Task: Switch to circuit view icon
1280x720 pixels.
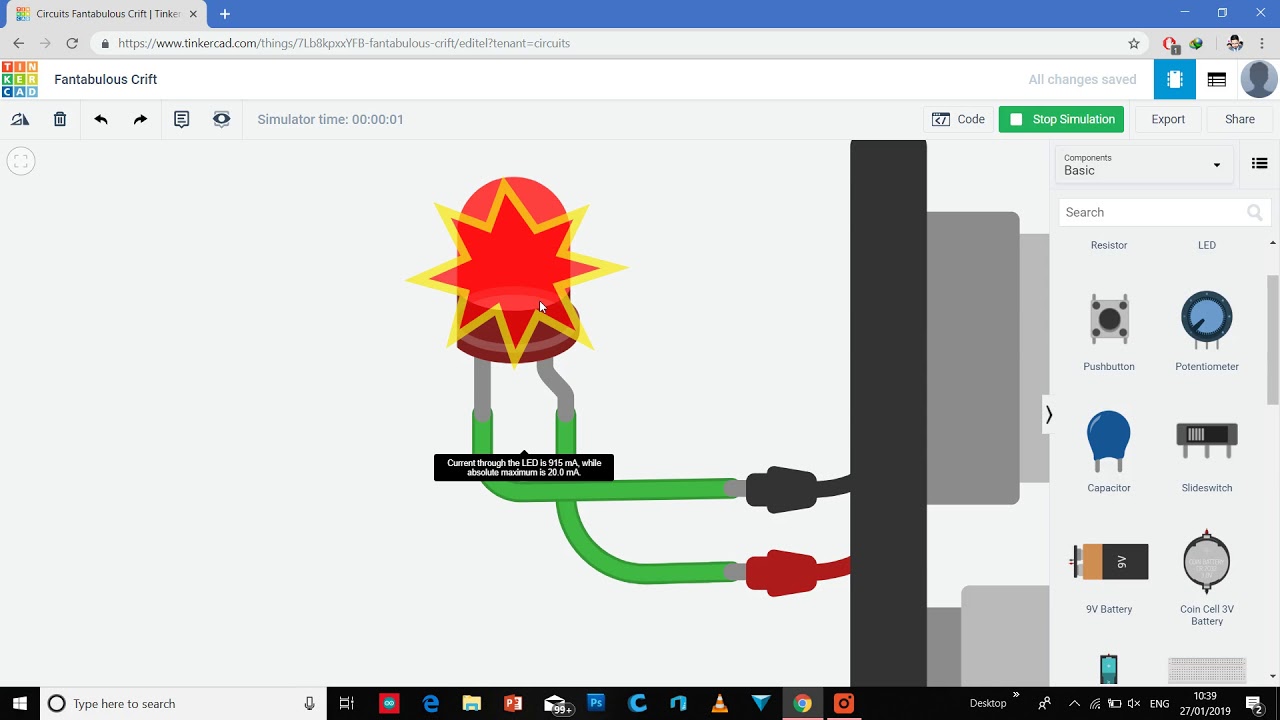Action: (x=1175, y=79)
